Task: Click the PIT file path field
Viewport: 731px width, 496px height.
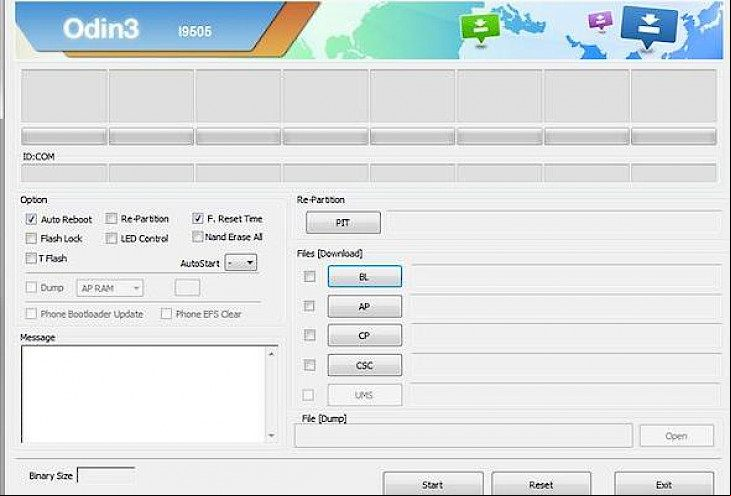Action: tap(554, 223)
